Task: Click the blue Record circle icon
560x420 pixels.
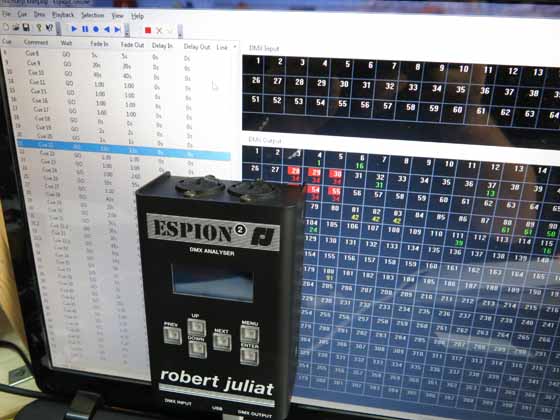Action: pyautogui.click(x=96, y=29)
